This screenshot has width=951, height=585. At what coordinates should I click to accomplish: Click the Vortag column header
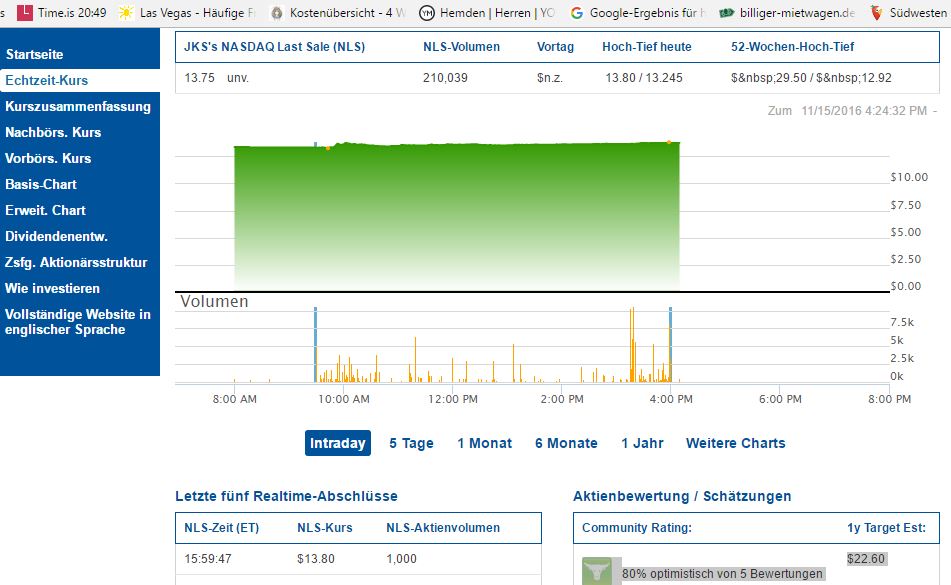(x=555, y=47)
